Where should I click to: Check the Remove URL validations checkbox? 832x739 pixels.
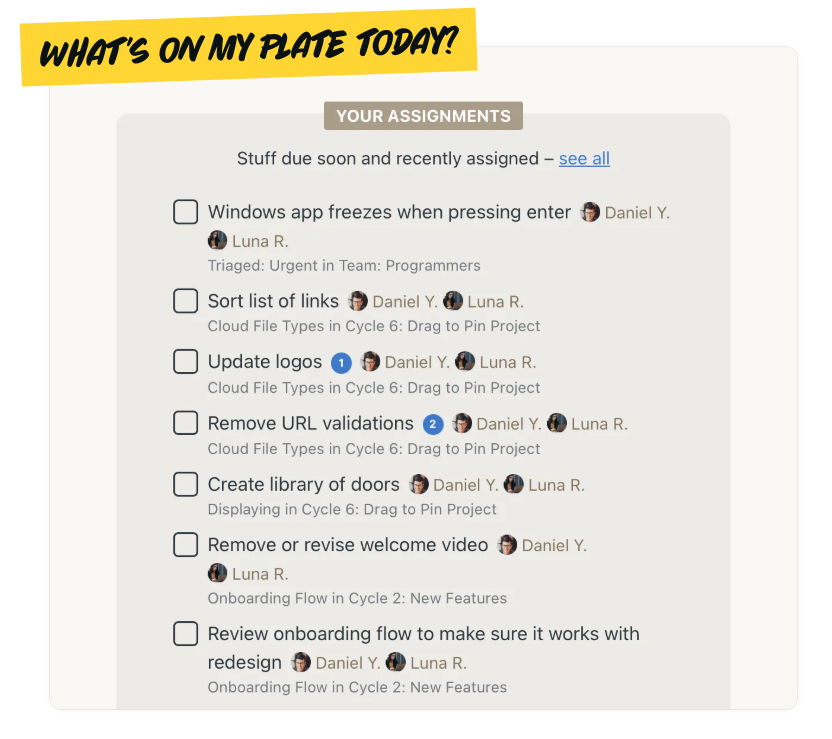[186, 423]
